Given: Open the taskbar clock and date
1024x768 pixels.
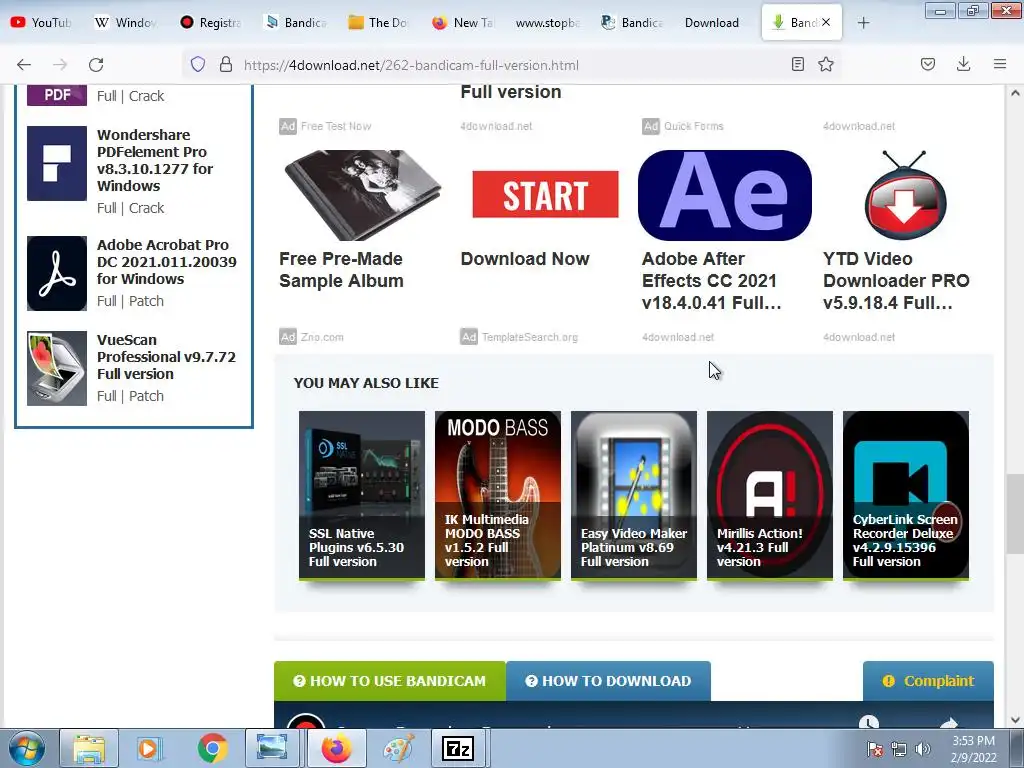Looking at the screenshot, I should click(973, 749).
